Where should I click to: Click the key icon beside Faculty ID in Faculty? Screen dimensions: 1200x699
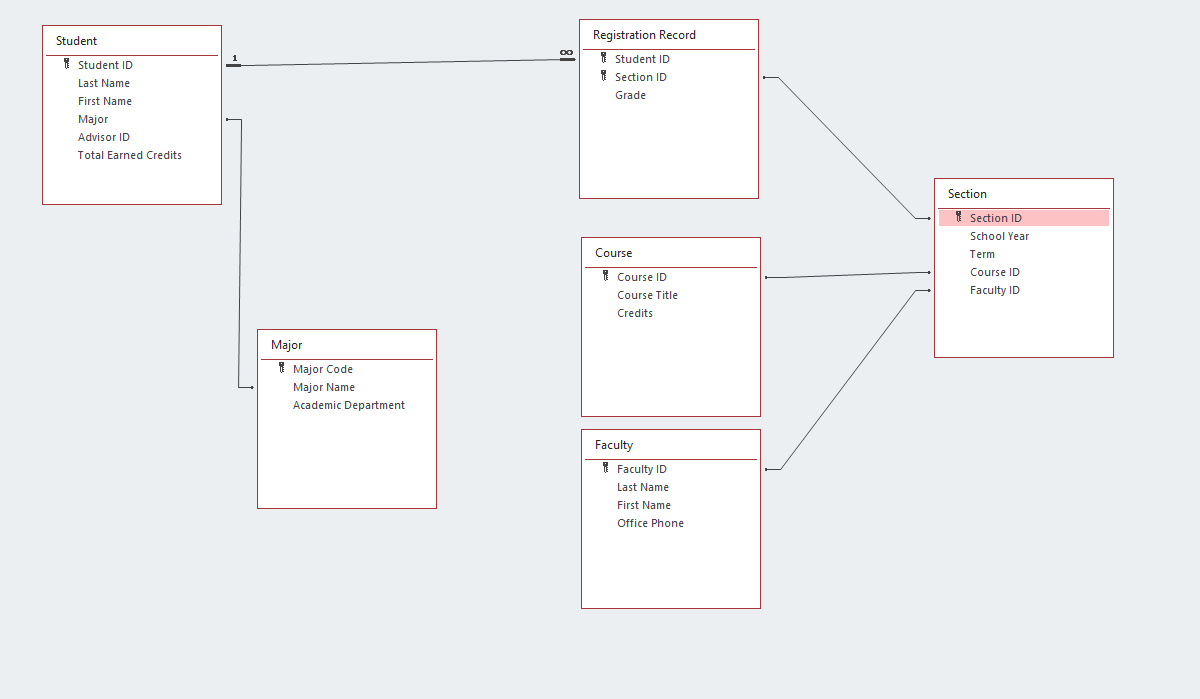[x=606, y=468]
